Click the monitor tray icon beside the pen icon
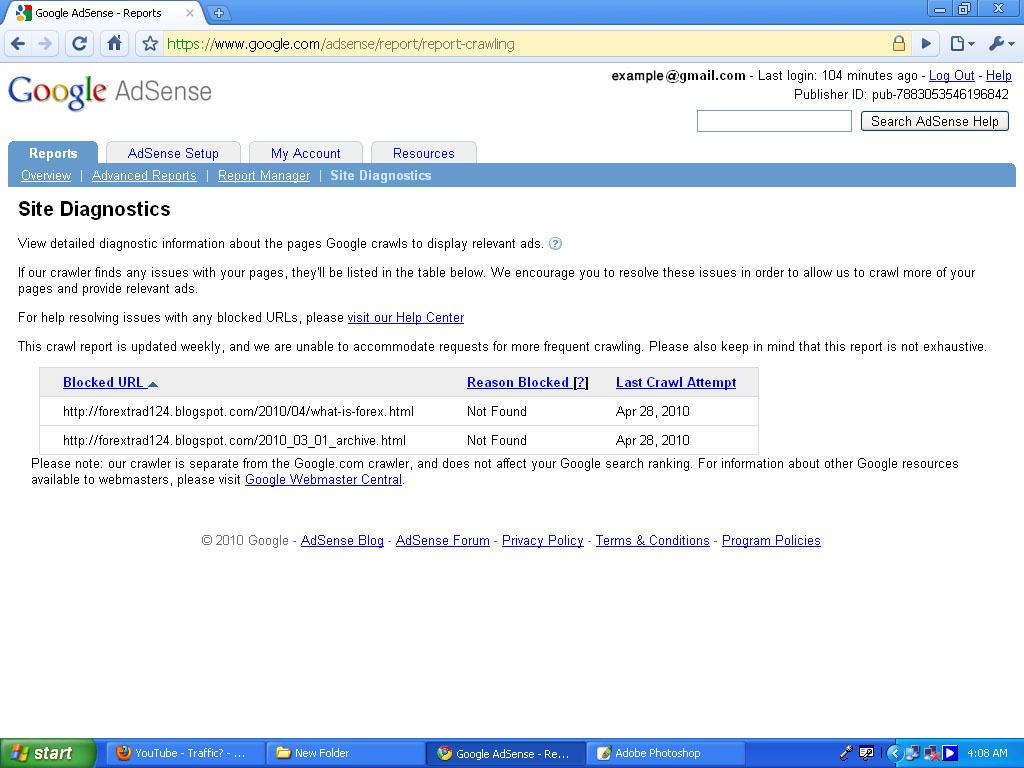The image size is (1024, 768). (866, 753)
